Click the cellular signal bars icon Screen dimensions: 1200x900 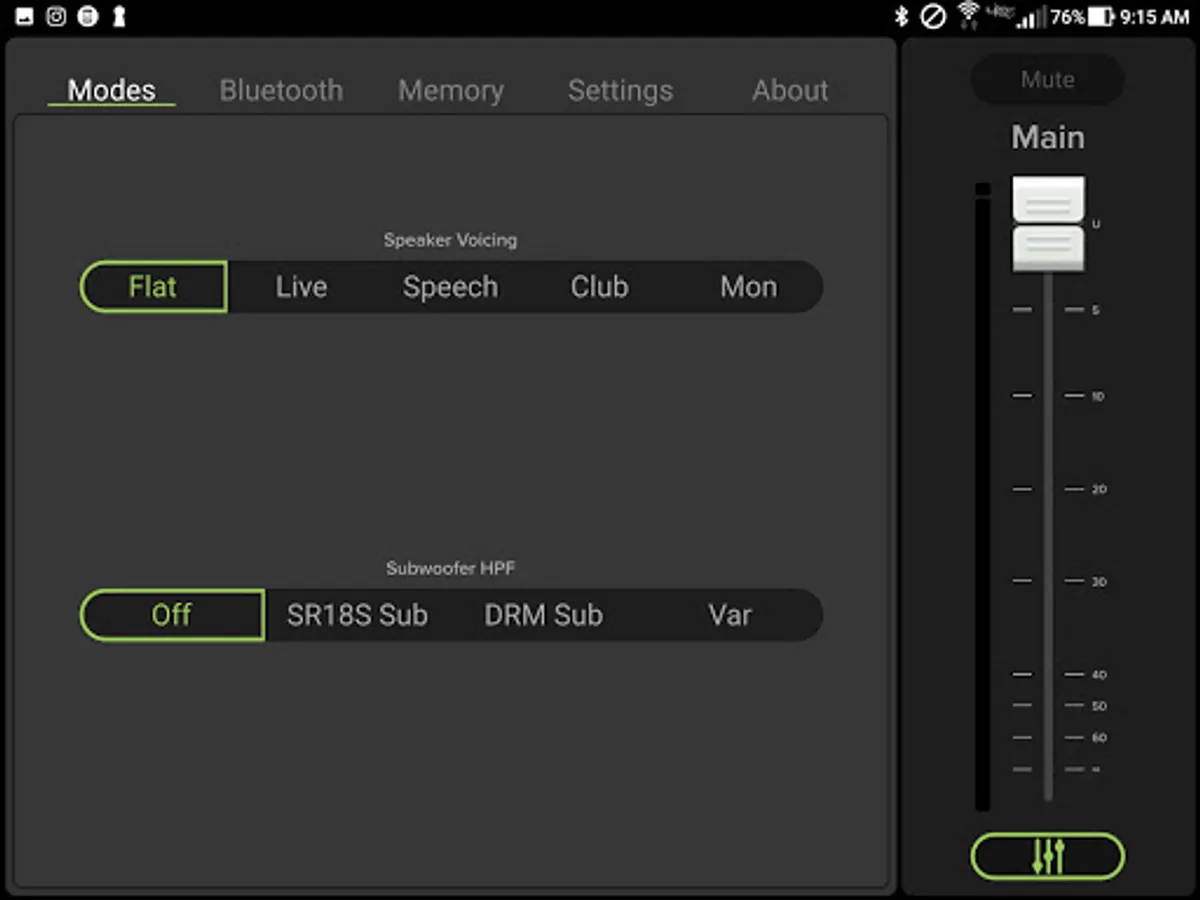point(1033,17)
